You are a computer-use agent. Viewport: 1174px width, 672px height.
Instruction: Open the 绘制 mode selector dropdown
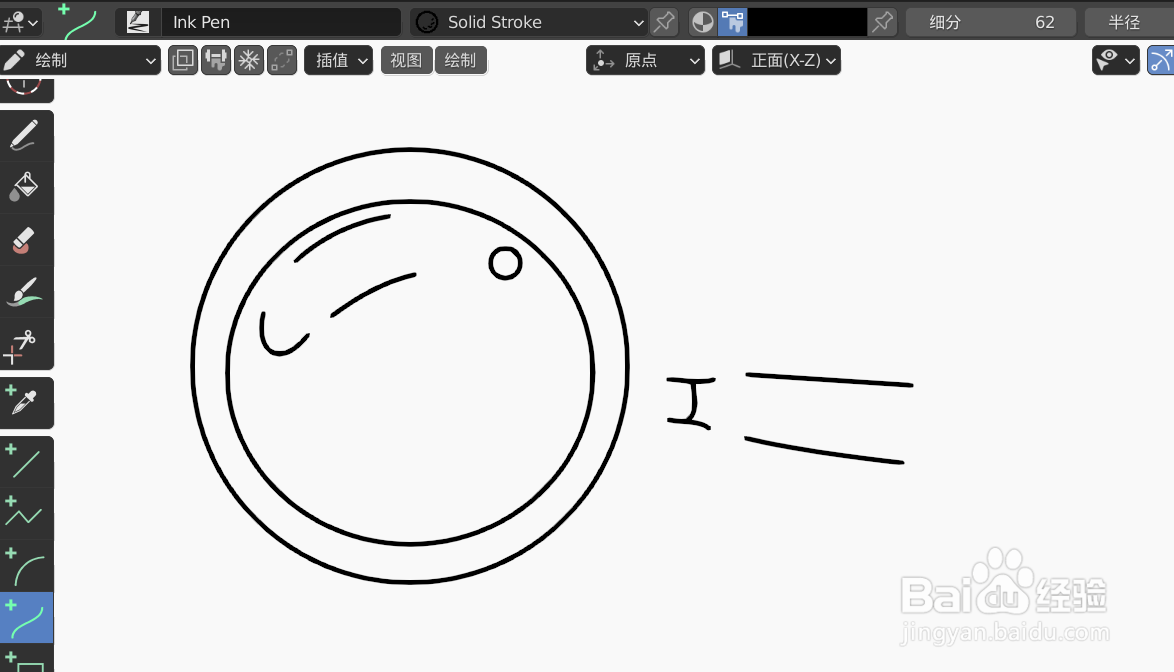click(x=80, y=60)
